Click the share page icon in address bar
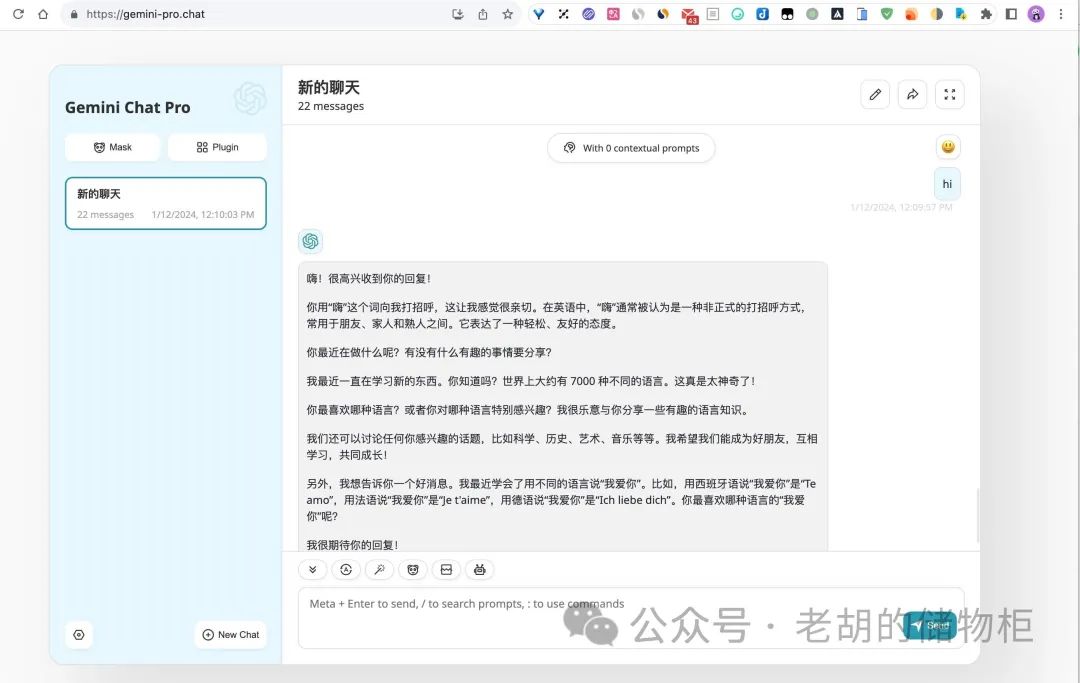This screenshot has height=683, width=1080. click(x=483, y=14)
